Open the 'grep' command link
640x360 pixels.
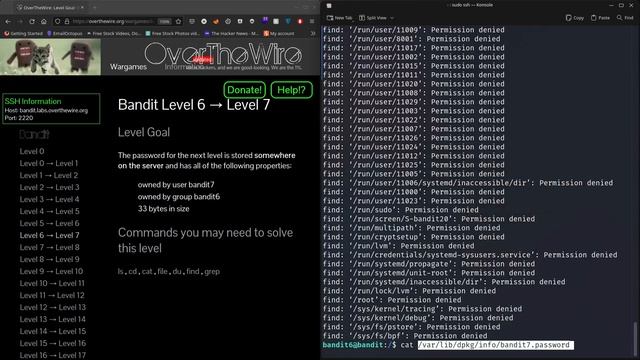[x=212, y=272]
